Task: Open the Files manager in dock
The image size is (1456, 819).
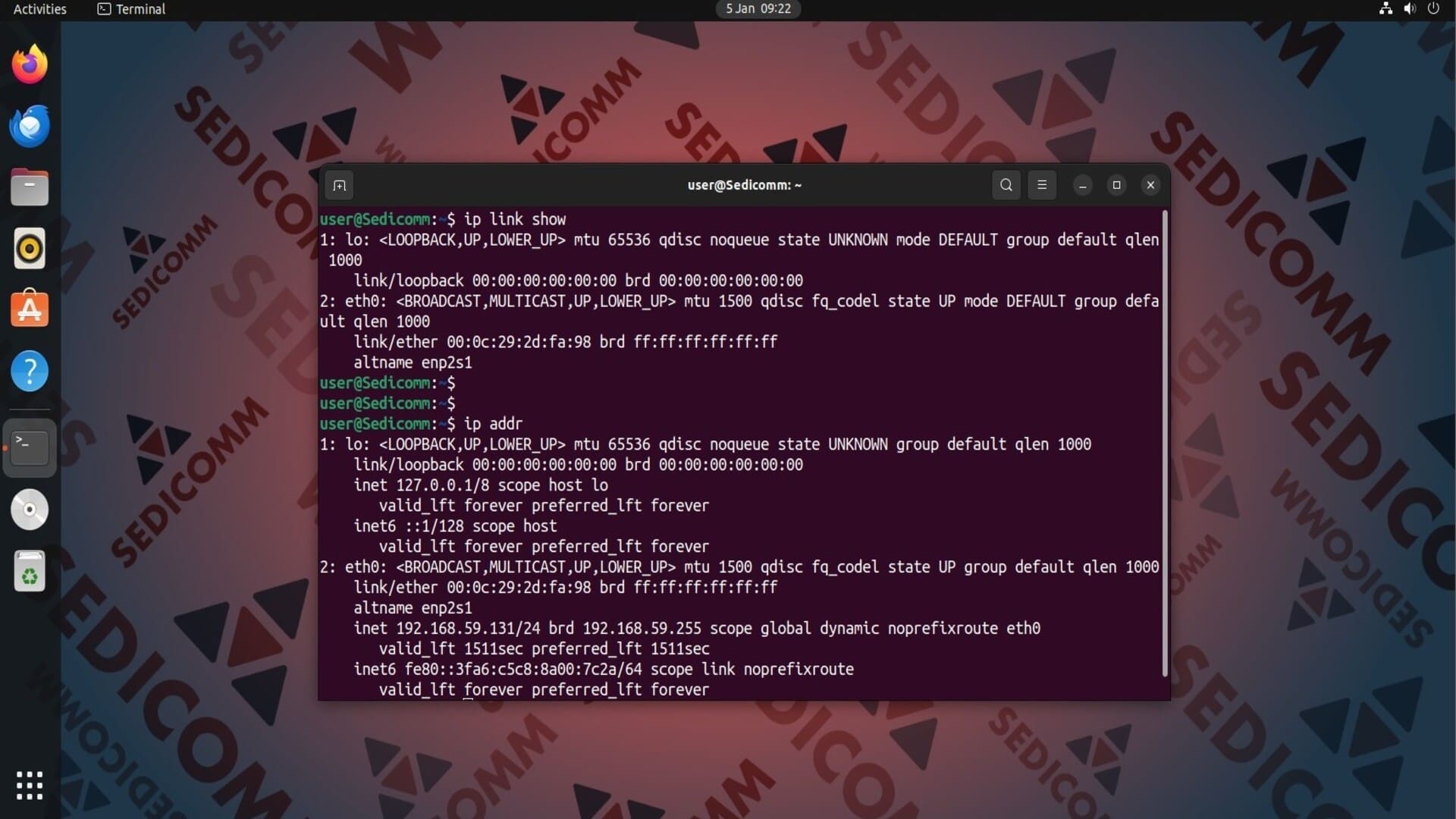Action: click(x=30, y=187)
